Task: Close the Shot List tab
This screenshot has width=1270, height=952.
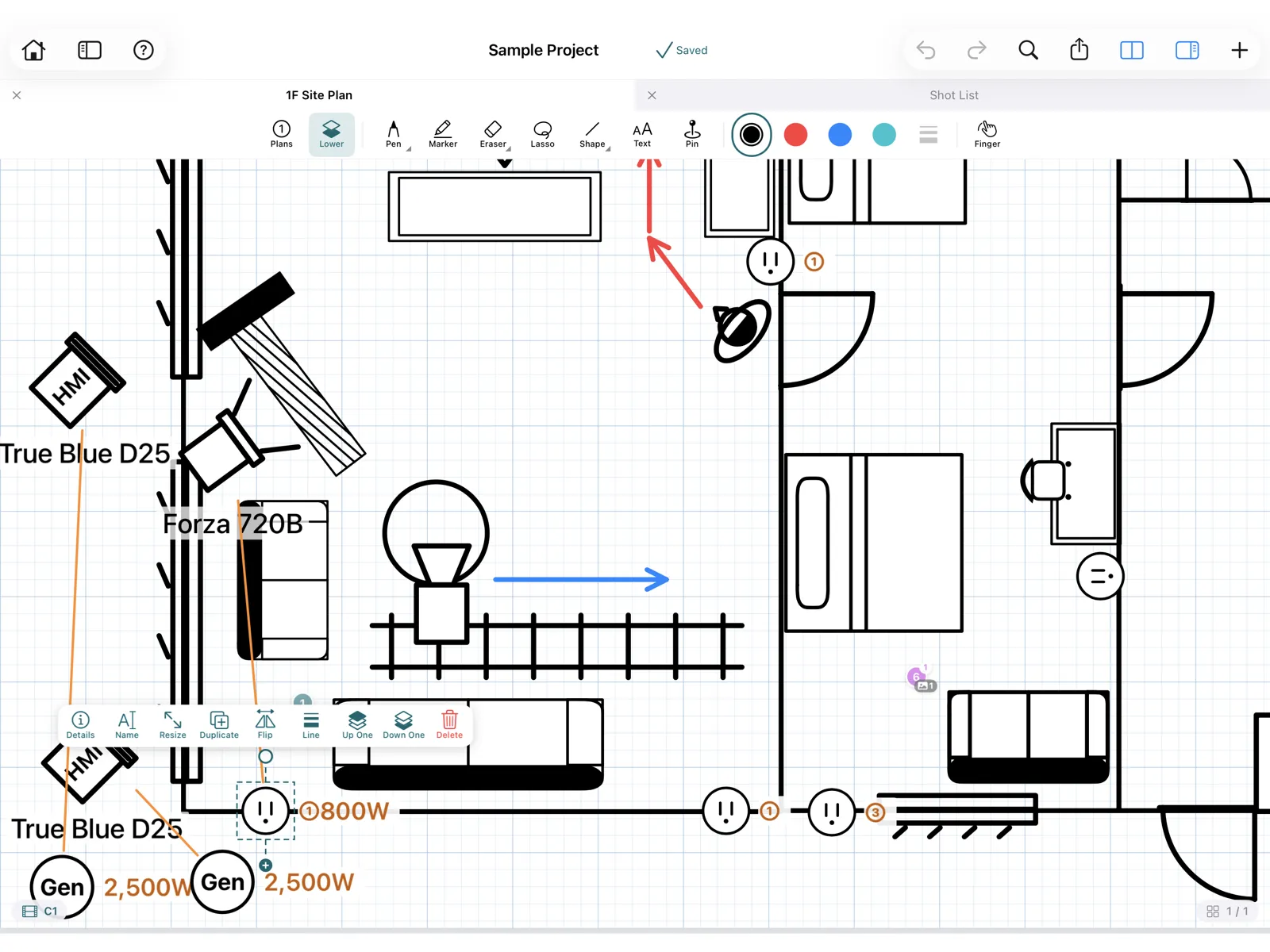Action: point(652,95)
